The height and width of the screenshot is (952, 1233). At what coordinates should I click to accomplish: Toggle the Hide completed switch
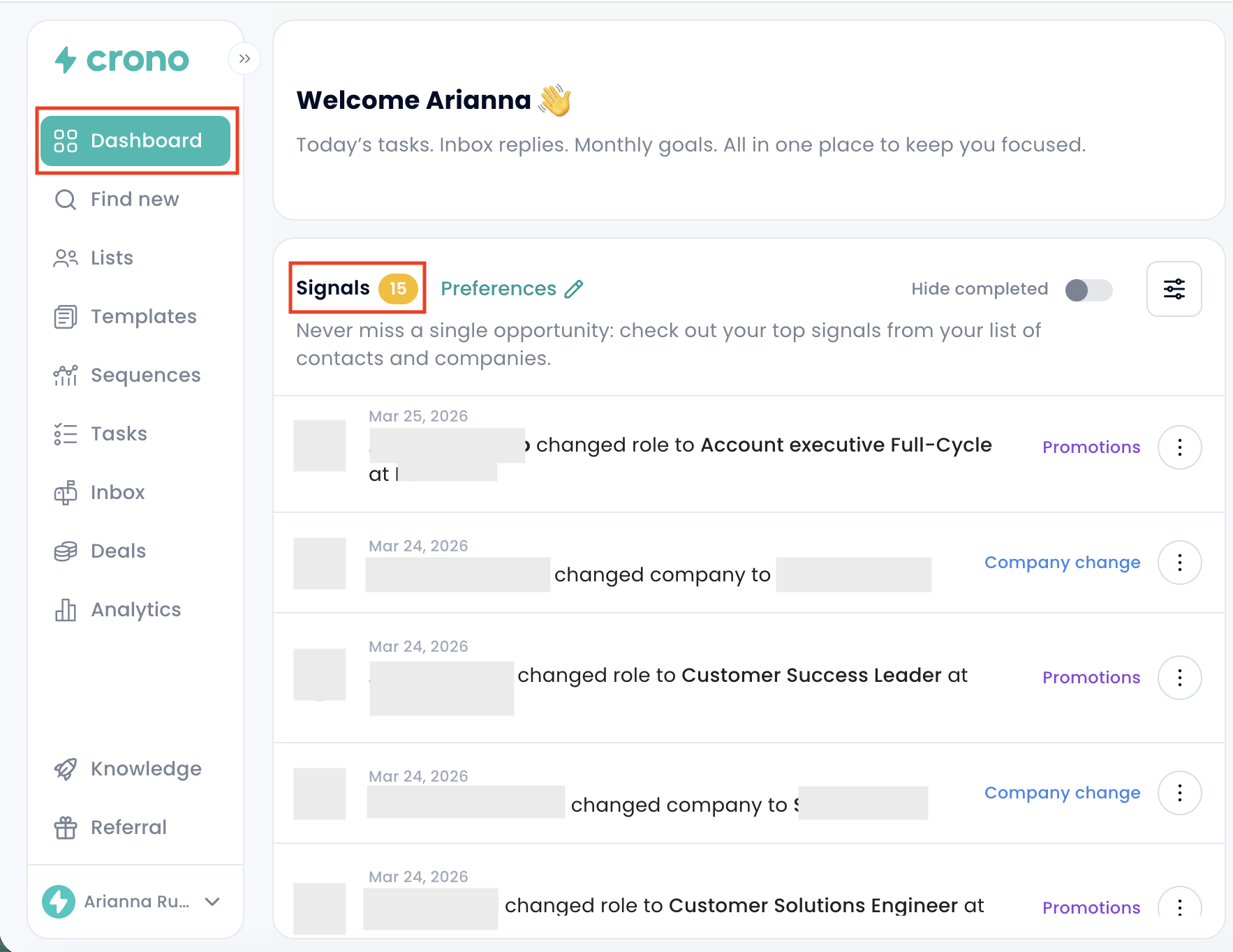coord(1088,290)
